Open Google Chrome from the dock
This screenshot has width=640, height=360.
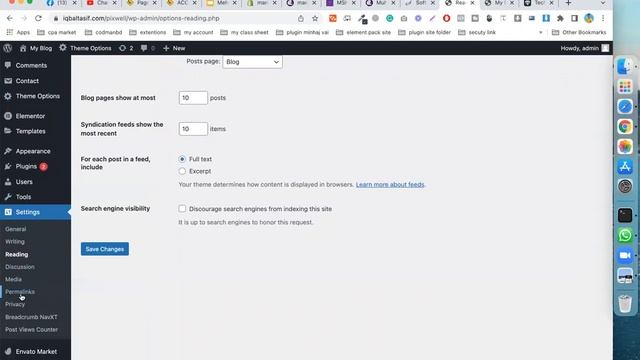(x=624, y=127)
